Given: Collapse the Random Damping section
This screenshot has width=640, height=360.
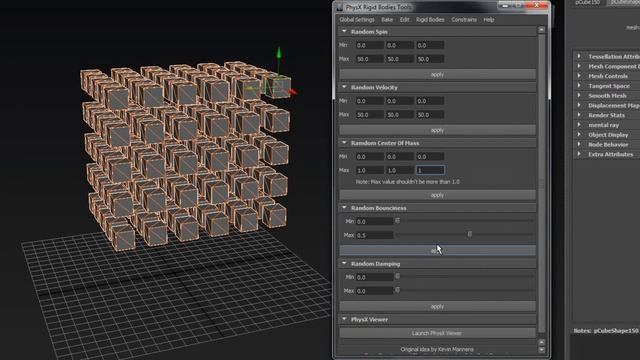Looking at the screenshot, I should [x=344, y=264].
